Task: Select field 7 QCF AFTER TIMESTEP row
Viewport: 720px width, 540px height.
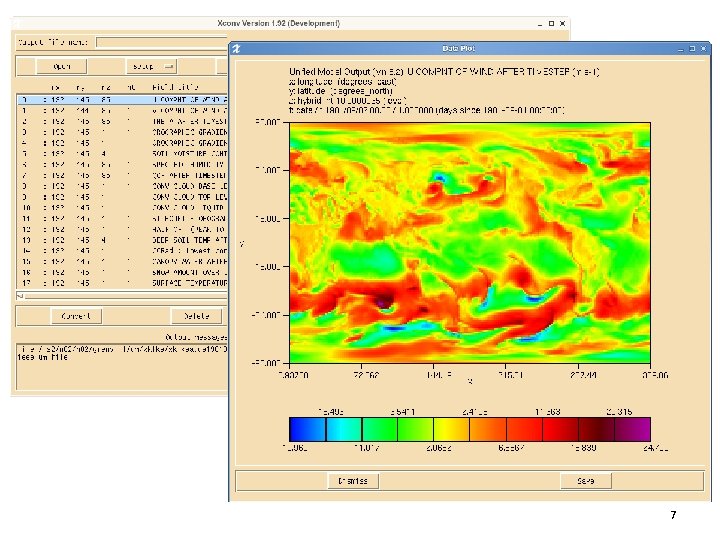Action: (123, 175)
